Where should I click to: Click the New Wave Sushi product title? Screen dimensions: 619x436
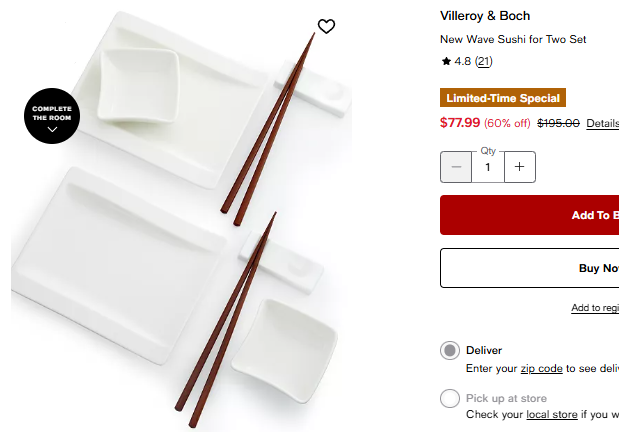[x=513, y=40]
